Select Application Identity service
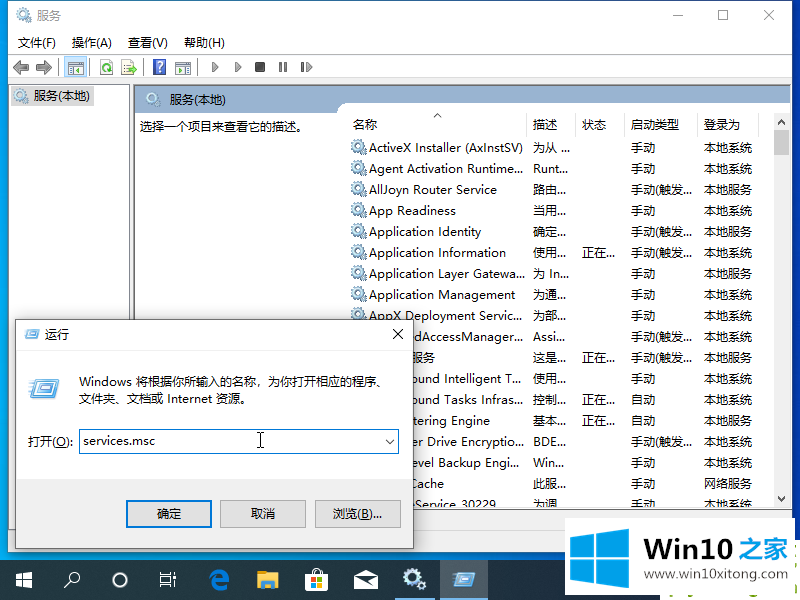 [425, 232]
